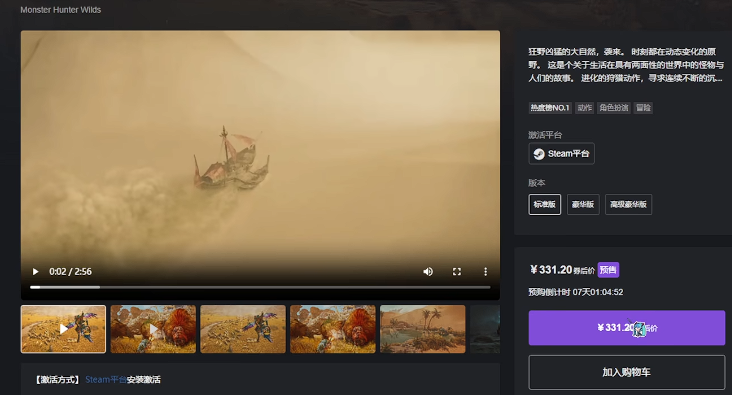Screen dimensions: 732x395
Task: Click 热度榜NO.1 tag
Action: (550, 108)
